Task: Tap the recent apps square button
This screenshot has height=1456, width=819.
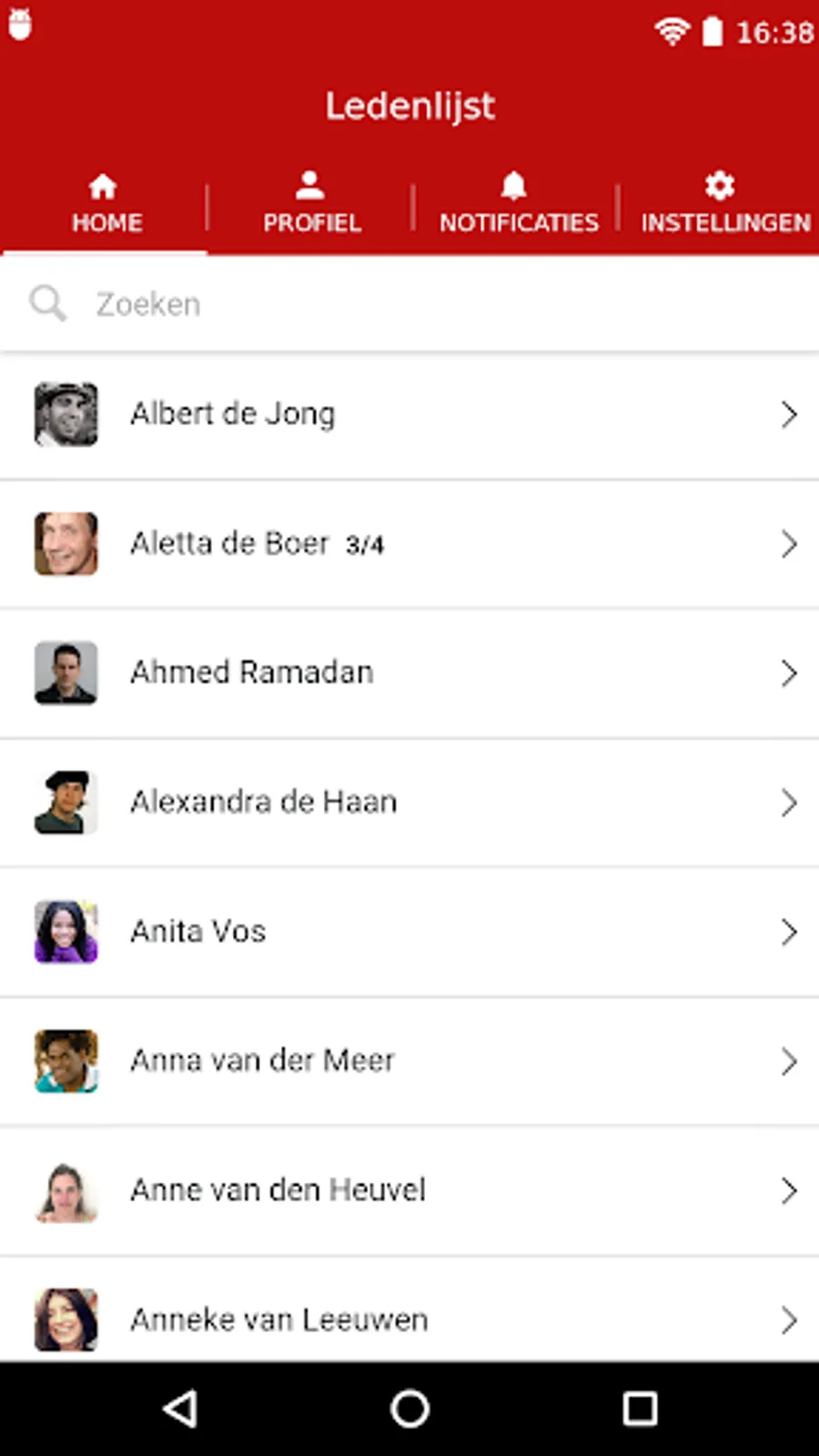Action: (x=640, y=1409)
